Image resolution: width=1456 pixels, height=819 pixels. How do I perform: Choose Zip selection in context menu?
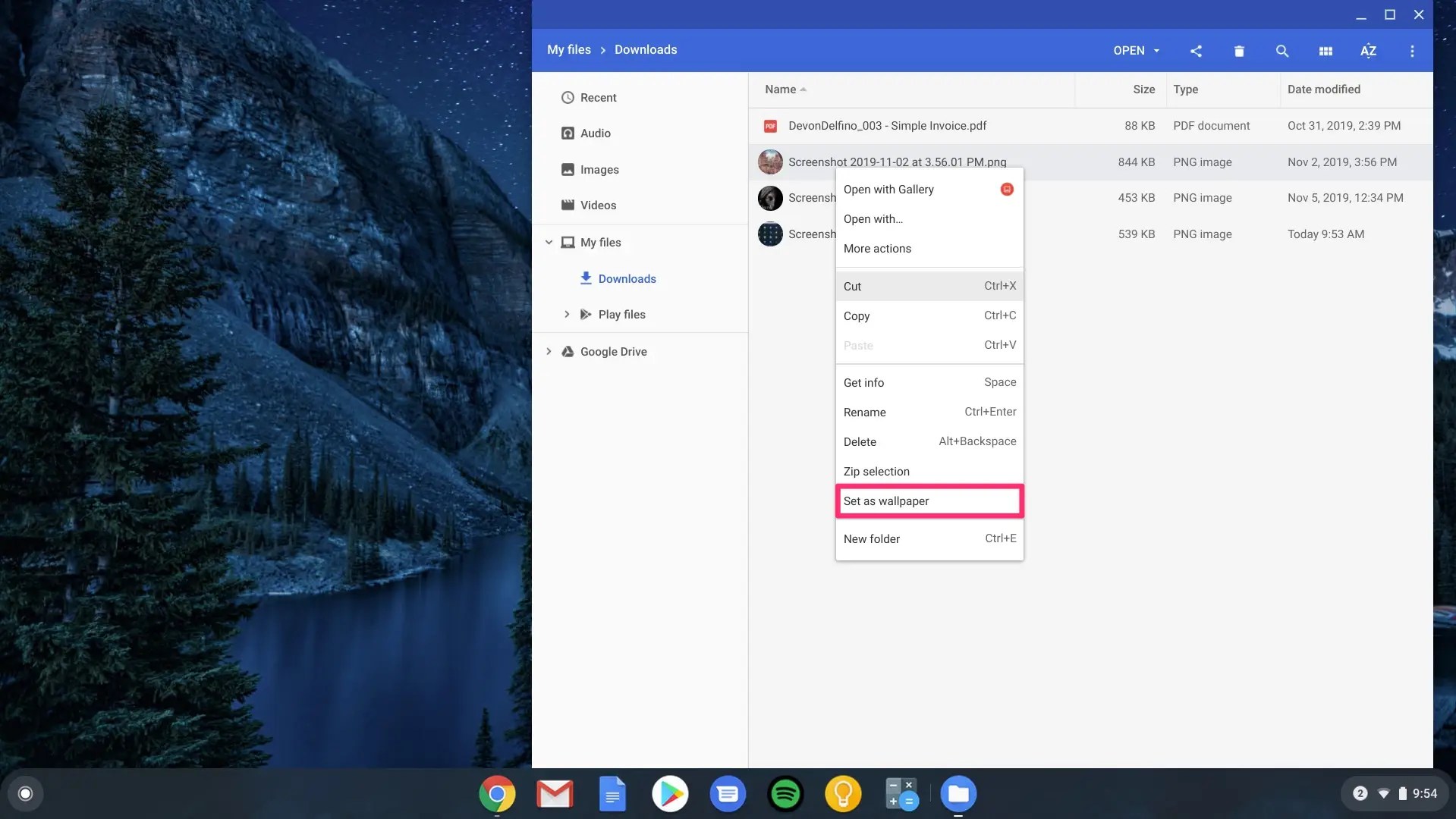tap(929, 472)
